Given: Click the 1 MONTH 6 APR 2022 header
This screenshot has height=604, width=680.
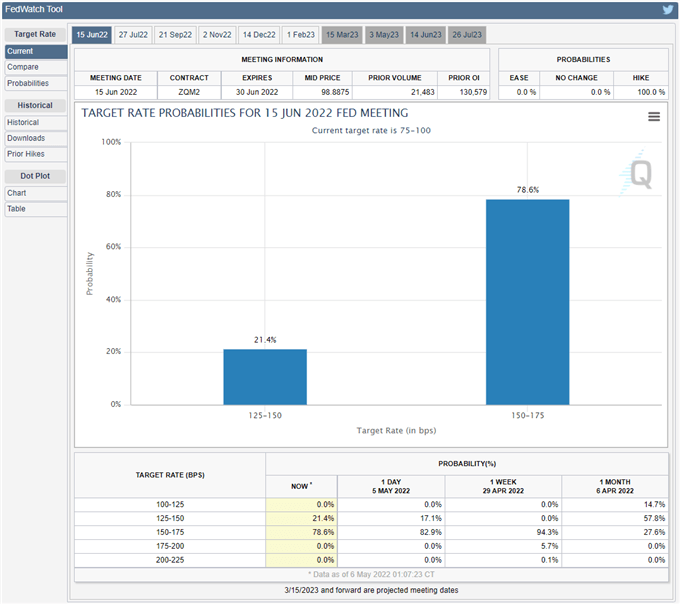Looking at the screenshot, I should (615, 486).
